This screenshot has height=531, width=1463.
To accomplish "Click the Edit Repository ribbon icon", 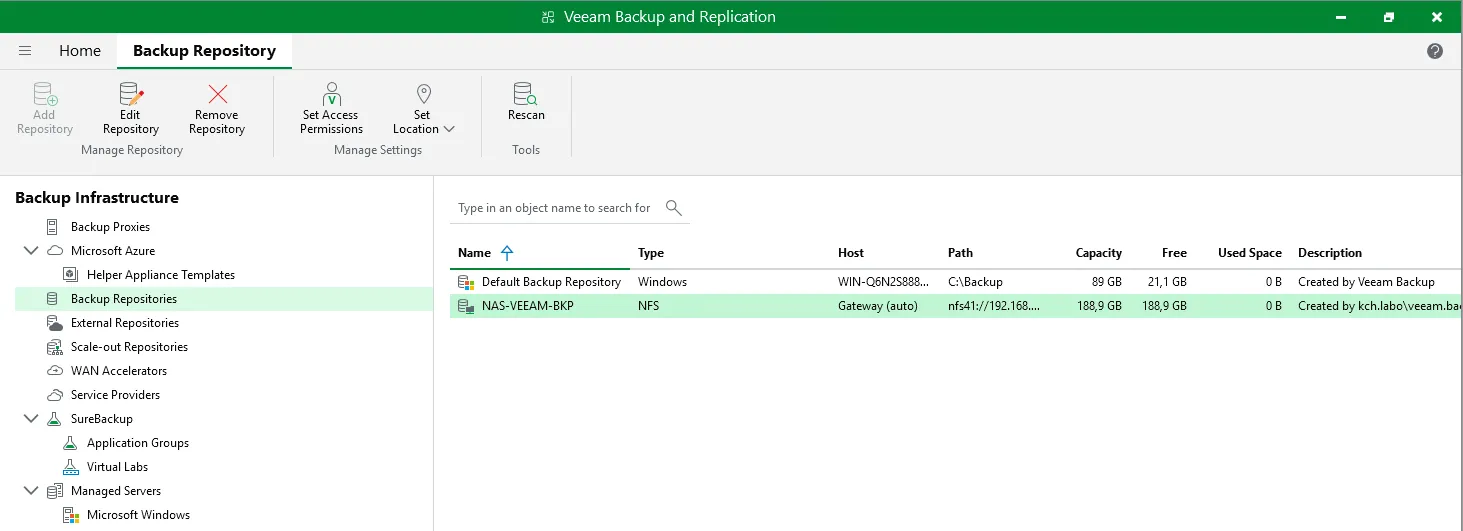I will click(x=130, y=96).
